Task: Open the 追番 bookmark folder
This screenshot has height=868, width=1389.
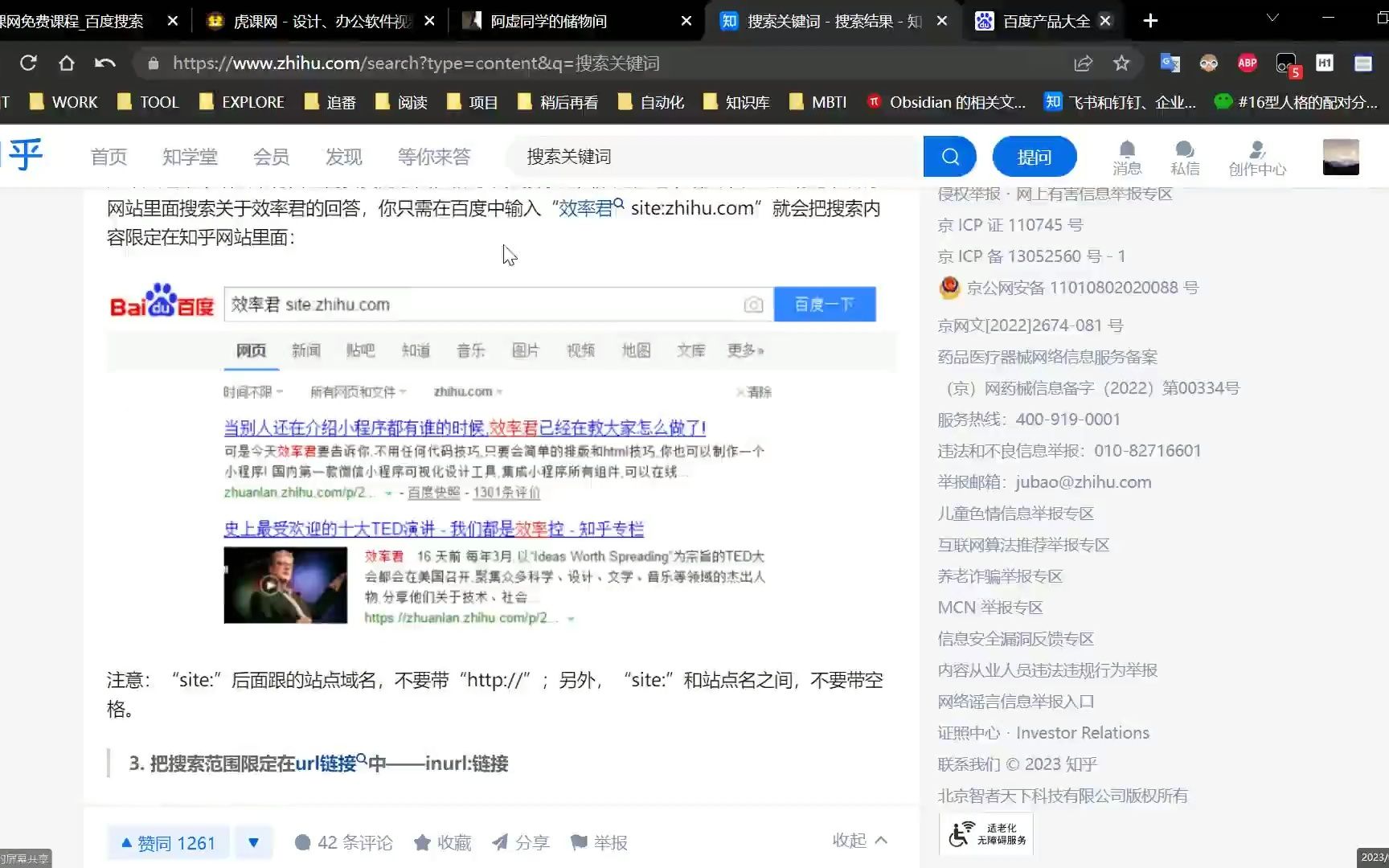Action: (x=330, y=102)
